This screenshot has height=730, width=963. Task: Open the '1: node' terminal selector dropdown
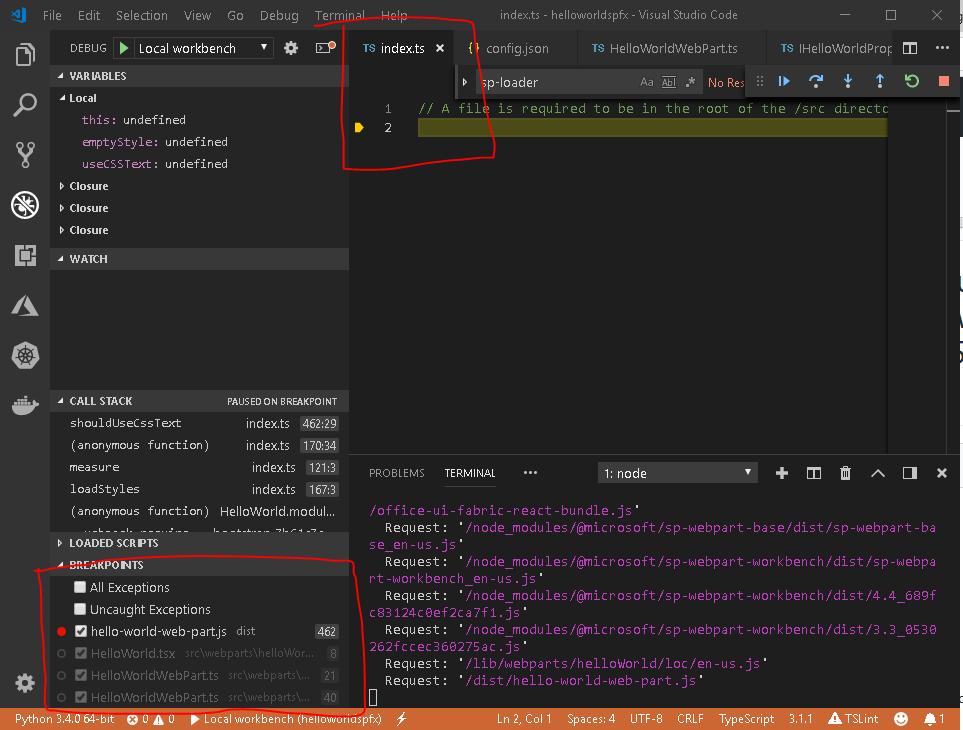[677, 472]
